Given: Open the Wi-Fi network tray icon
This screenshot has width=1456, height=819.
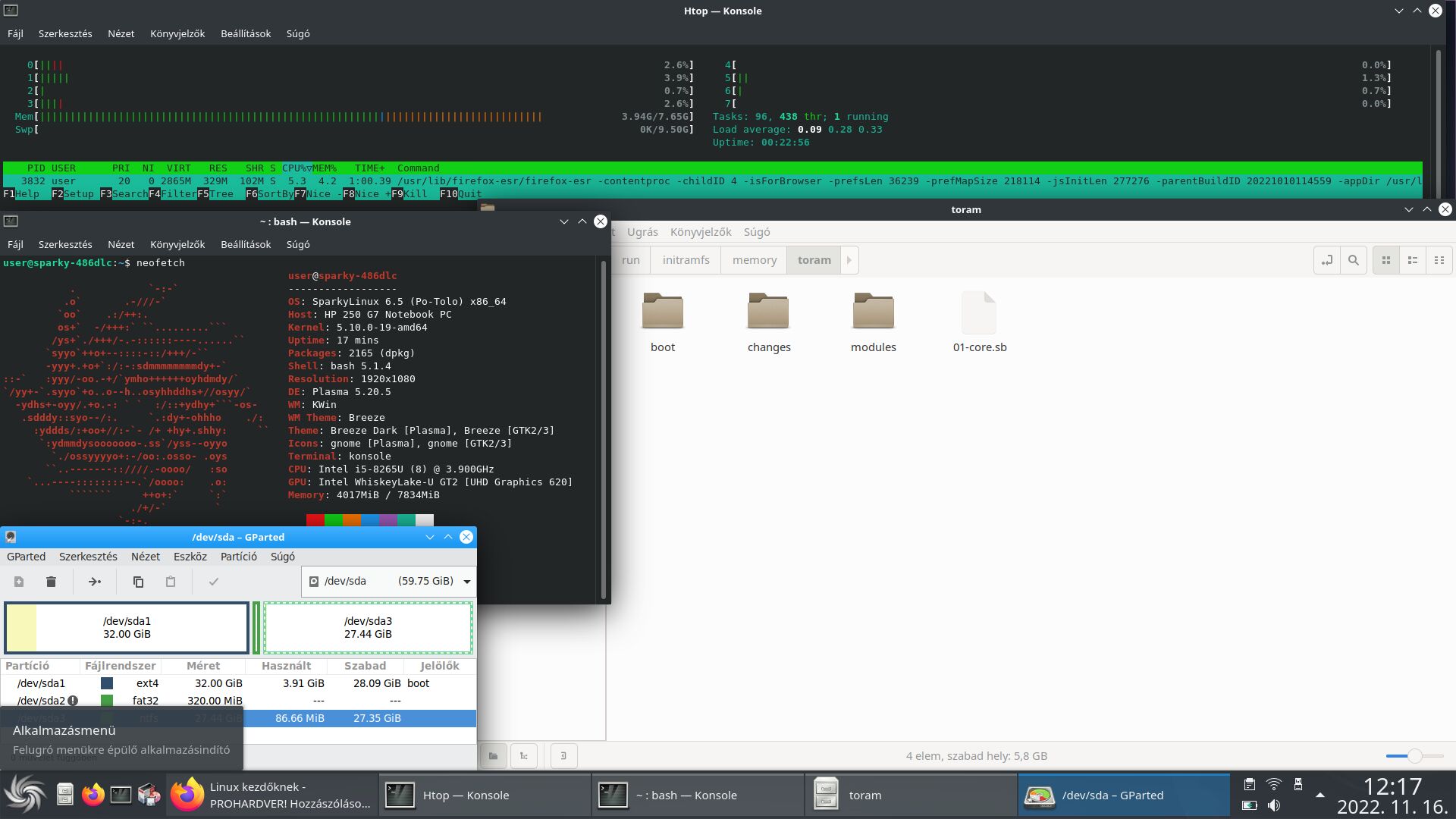Looking at the screenshot, I should [x=1274, y=784].
